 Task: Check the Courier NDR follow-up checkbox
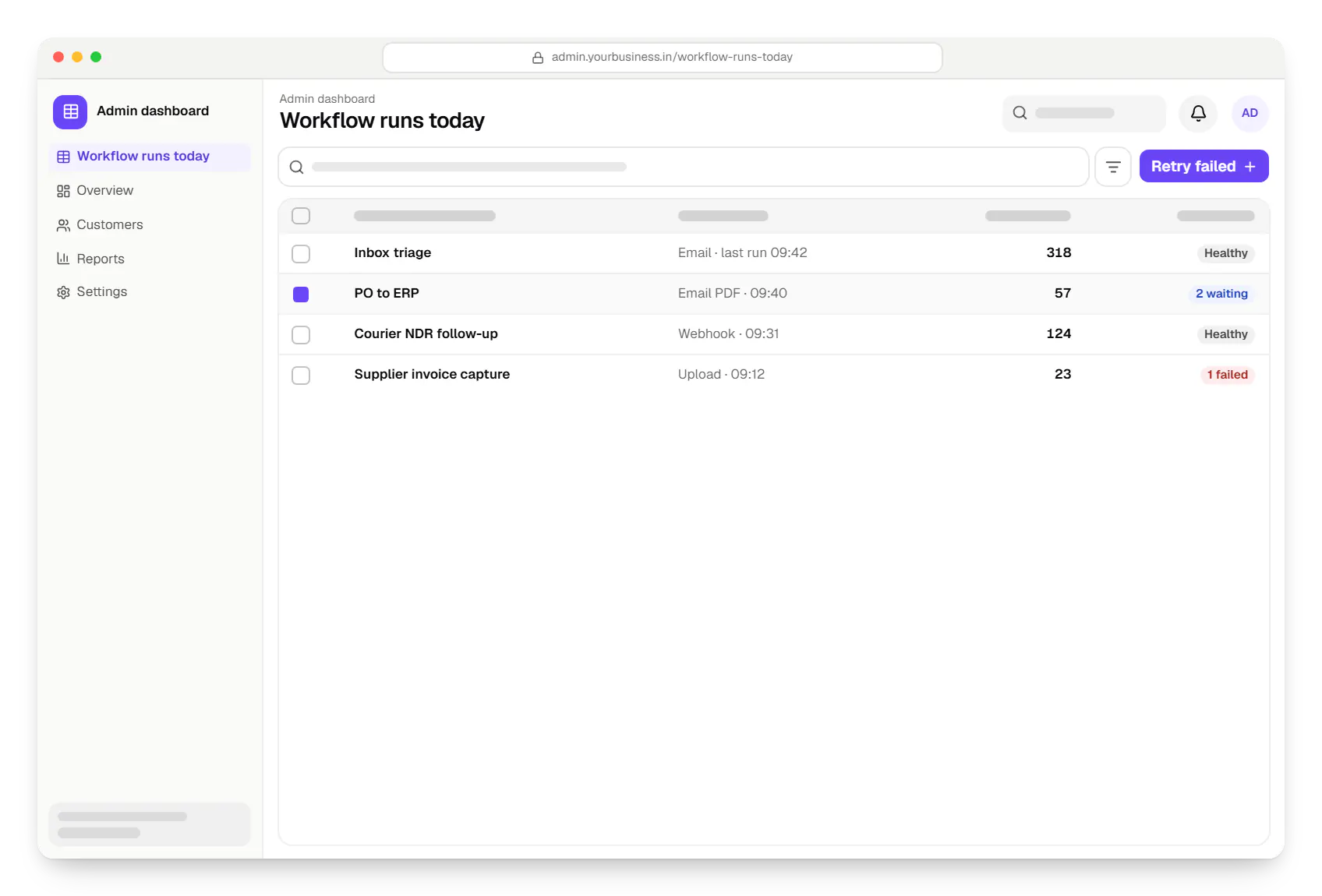[x=301, y=335]
